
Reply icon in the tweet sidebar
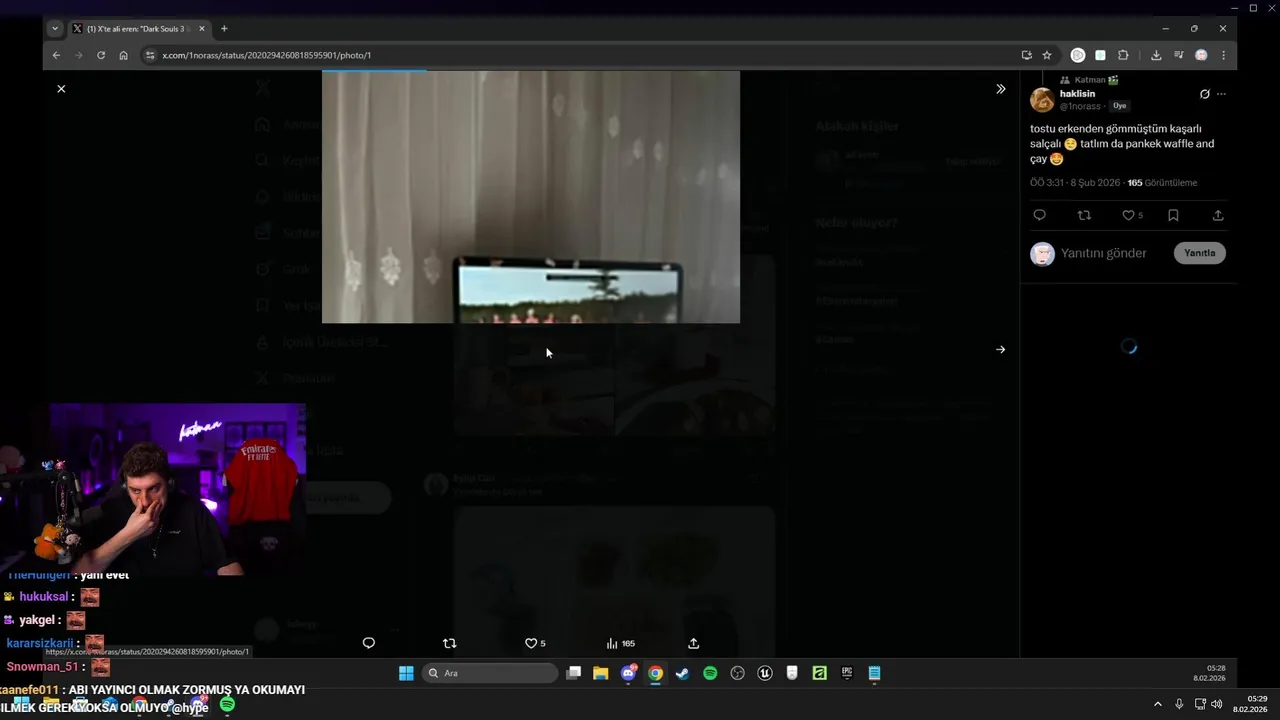[1039, 215]
